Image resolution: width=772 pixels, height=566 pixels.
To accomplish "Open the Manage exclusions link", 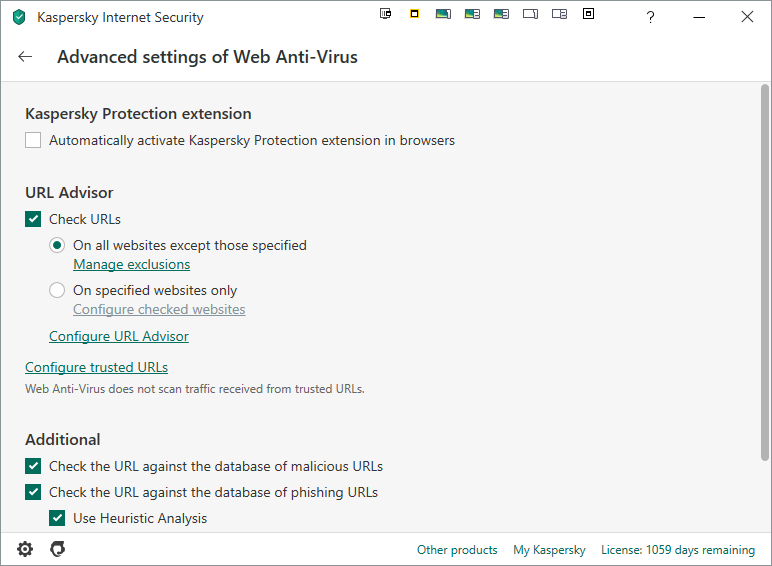I will [131, 265].
